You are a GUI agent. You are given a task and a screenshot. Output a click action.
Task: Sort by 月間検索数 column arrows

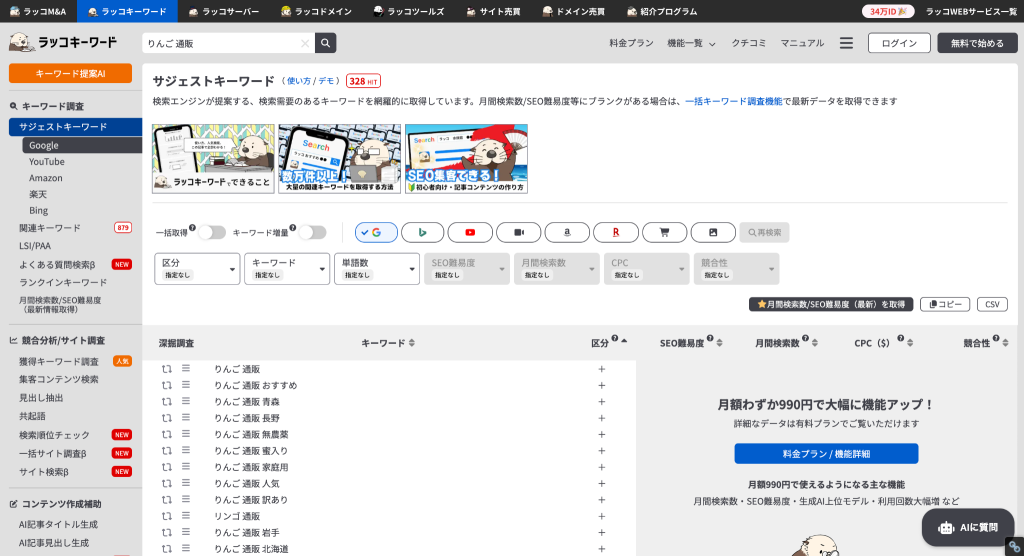[x=814, y=343]
